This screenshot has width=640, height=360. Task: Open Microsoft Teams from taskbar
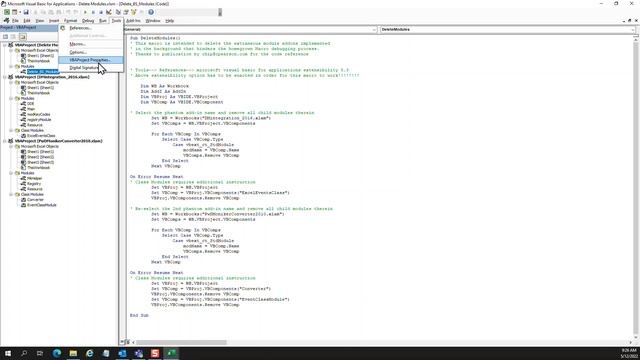tap(138, 353)
